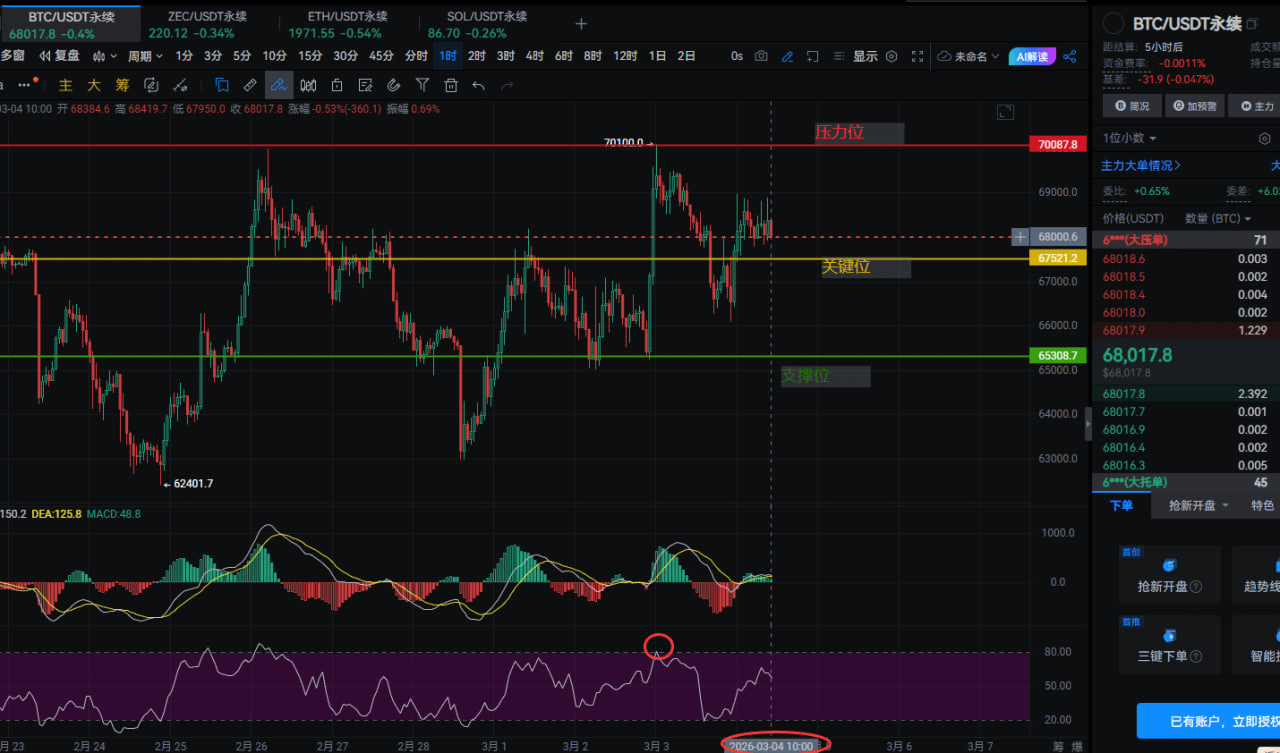Open the 主力大单情况 link
This screenshot has width=1280, height=753.
point(1141,166)
